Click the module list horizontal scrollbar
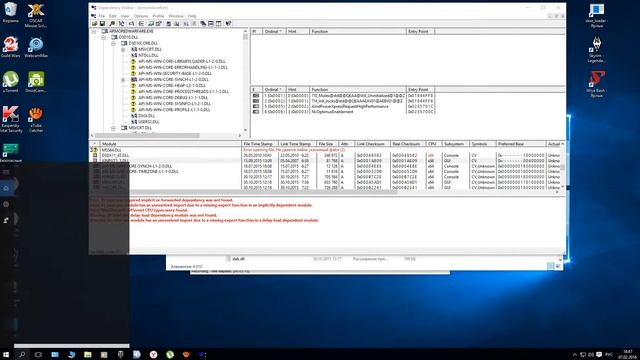 click(x=324, y=192)
